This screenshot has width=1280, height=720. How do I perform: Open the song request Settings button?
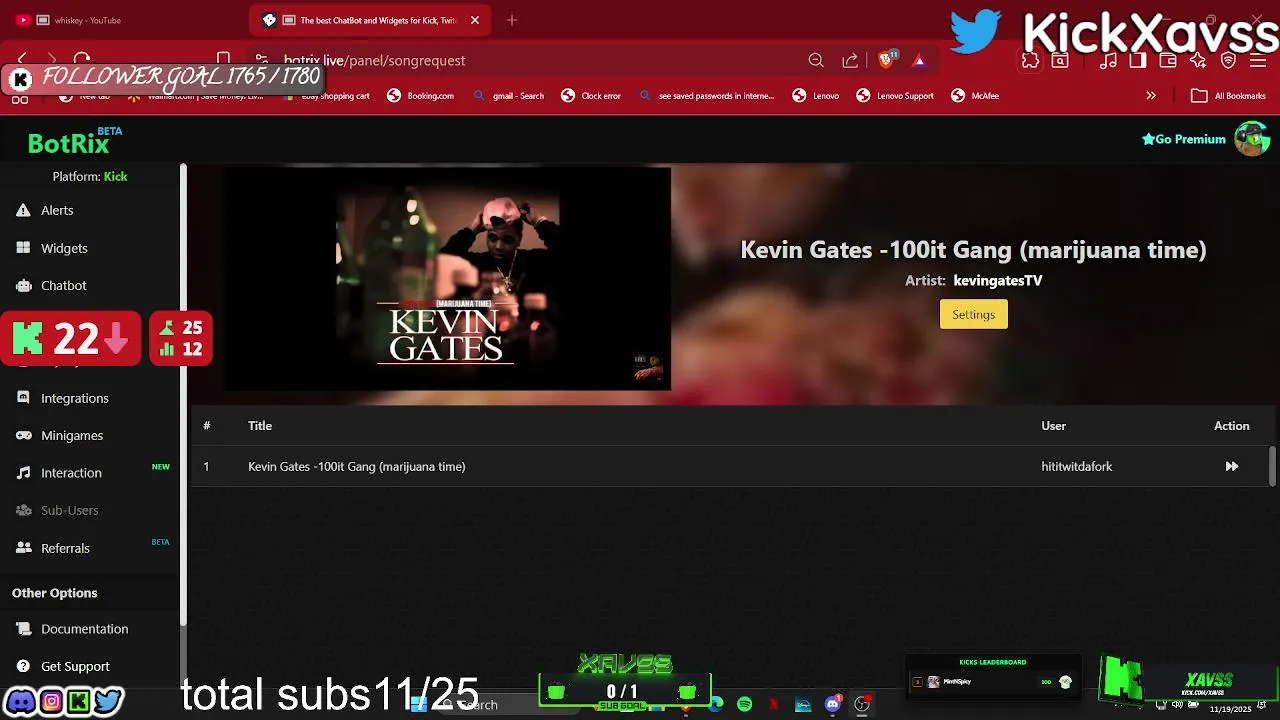click(x=973, y=314)
